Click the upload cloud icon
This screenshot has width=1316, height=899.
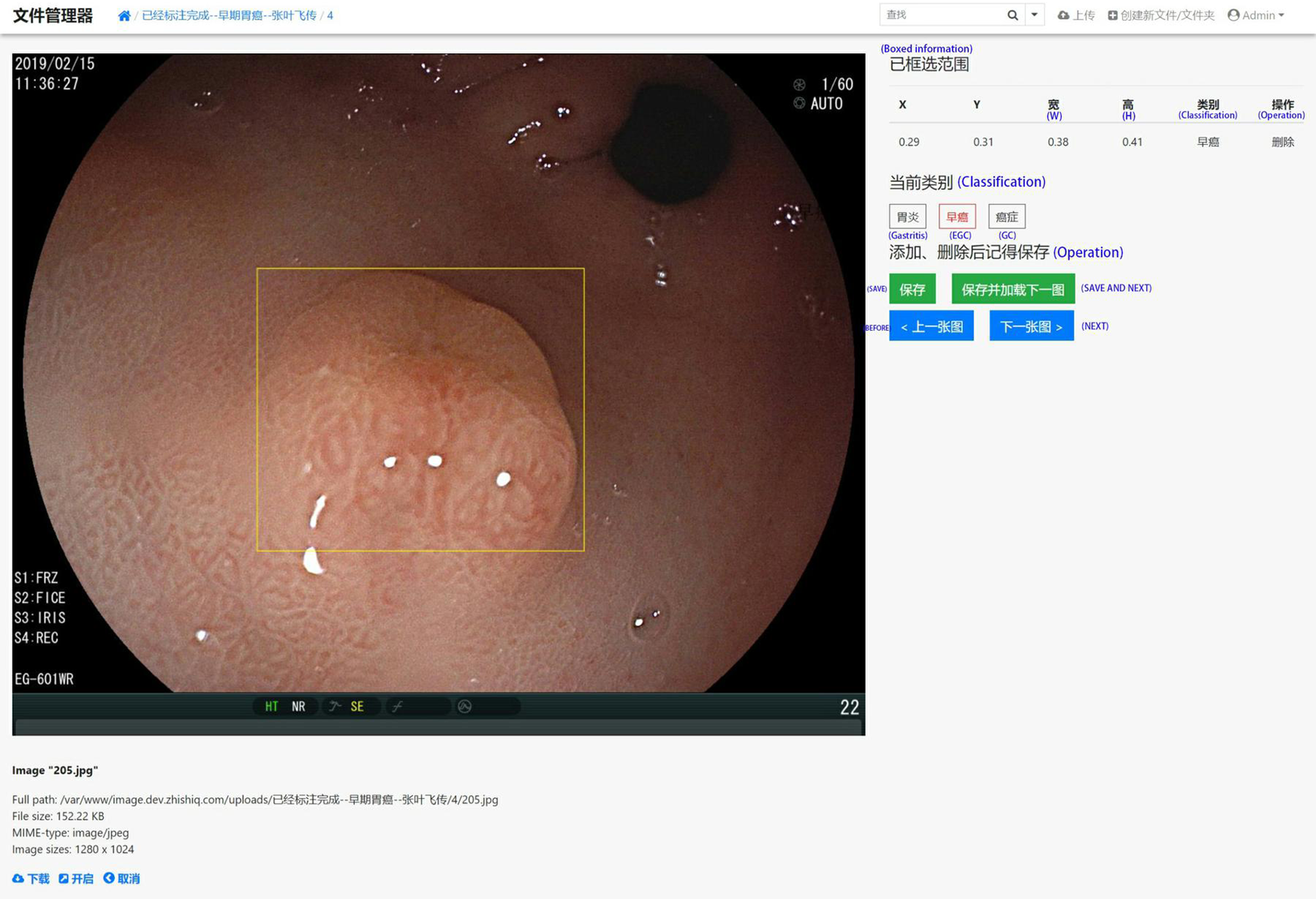(1063, 15)
